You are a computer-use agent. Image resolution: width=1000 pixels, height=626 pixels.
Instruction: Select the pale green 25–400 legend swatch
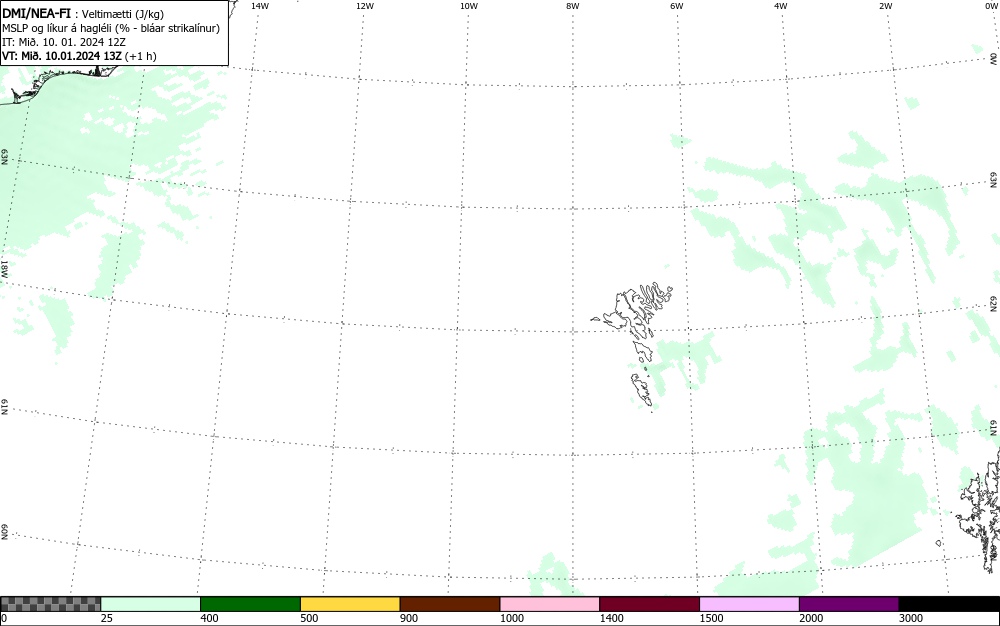tap(151, 604)
